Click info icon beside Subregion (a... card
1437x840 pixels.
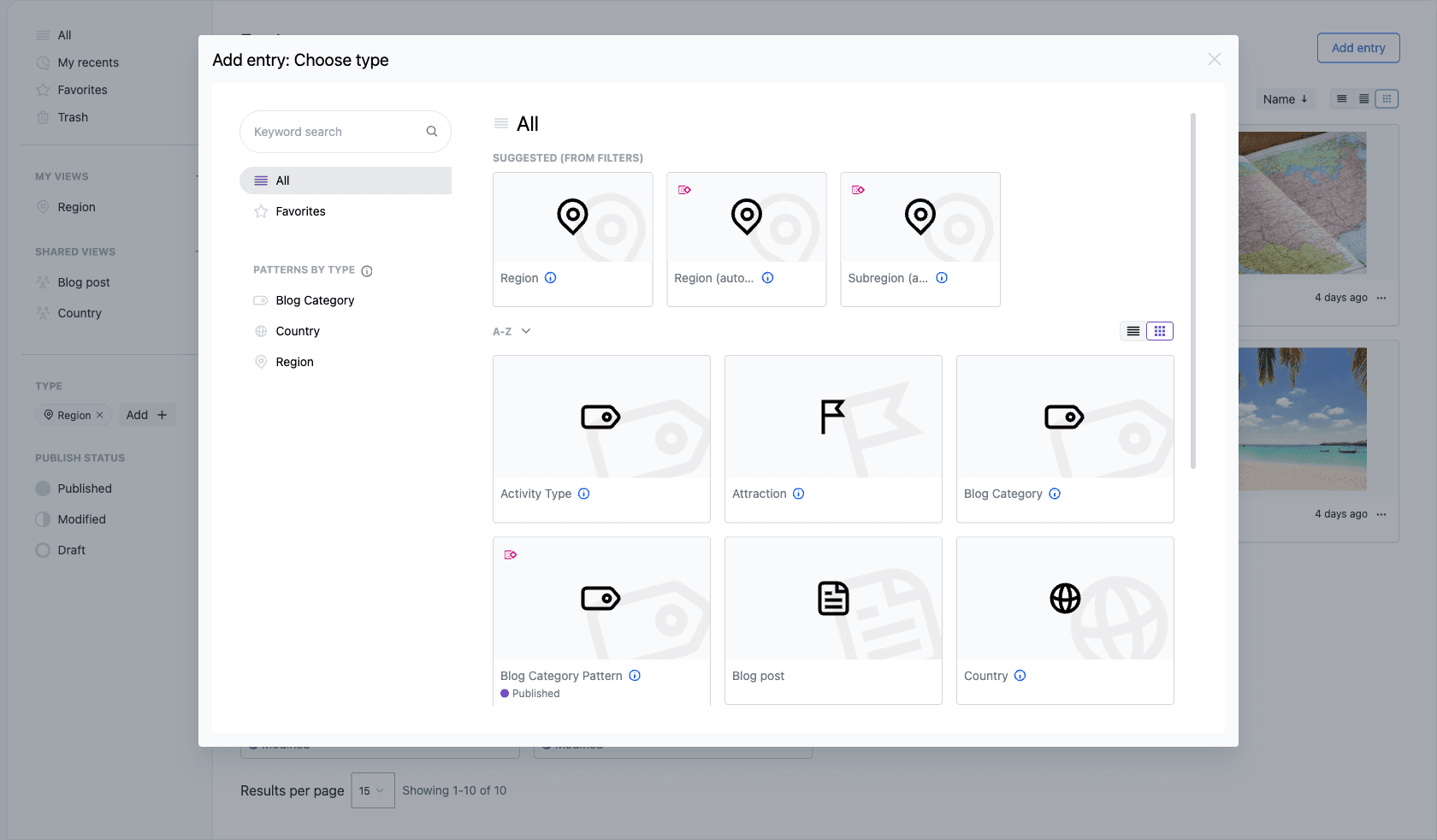(x=942, y=278)
